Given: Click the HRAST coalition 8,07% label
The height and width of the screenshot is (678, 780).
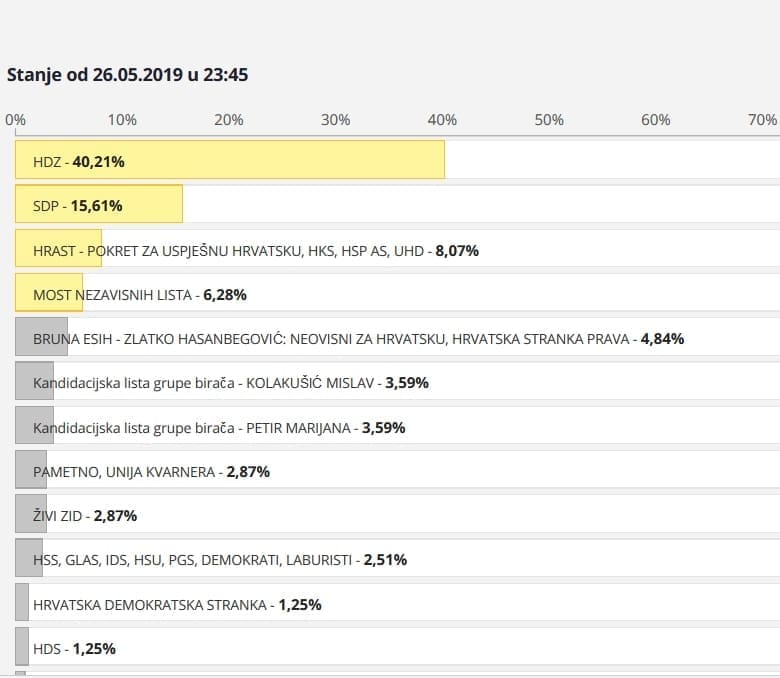Looking at the screenshot, I should tap(256, 250).
